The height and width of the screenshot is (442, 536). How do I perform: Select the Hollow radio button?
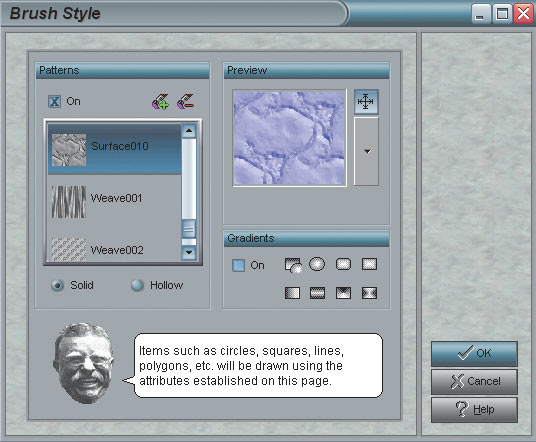137,285
